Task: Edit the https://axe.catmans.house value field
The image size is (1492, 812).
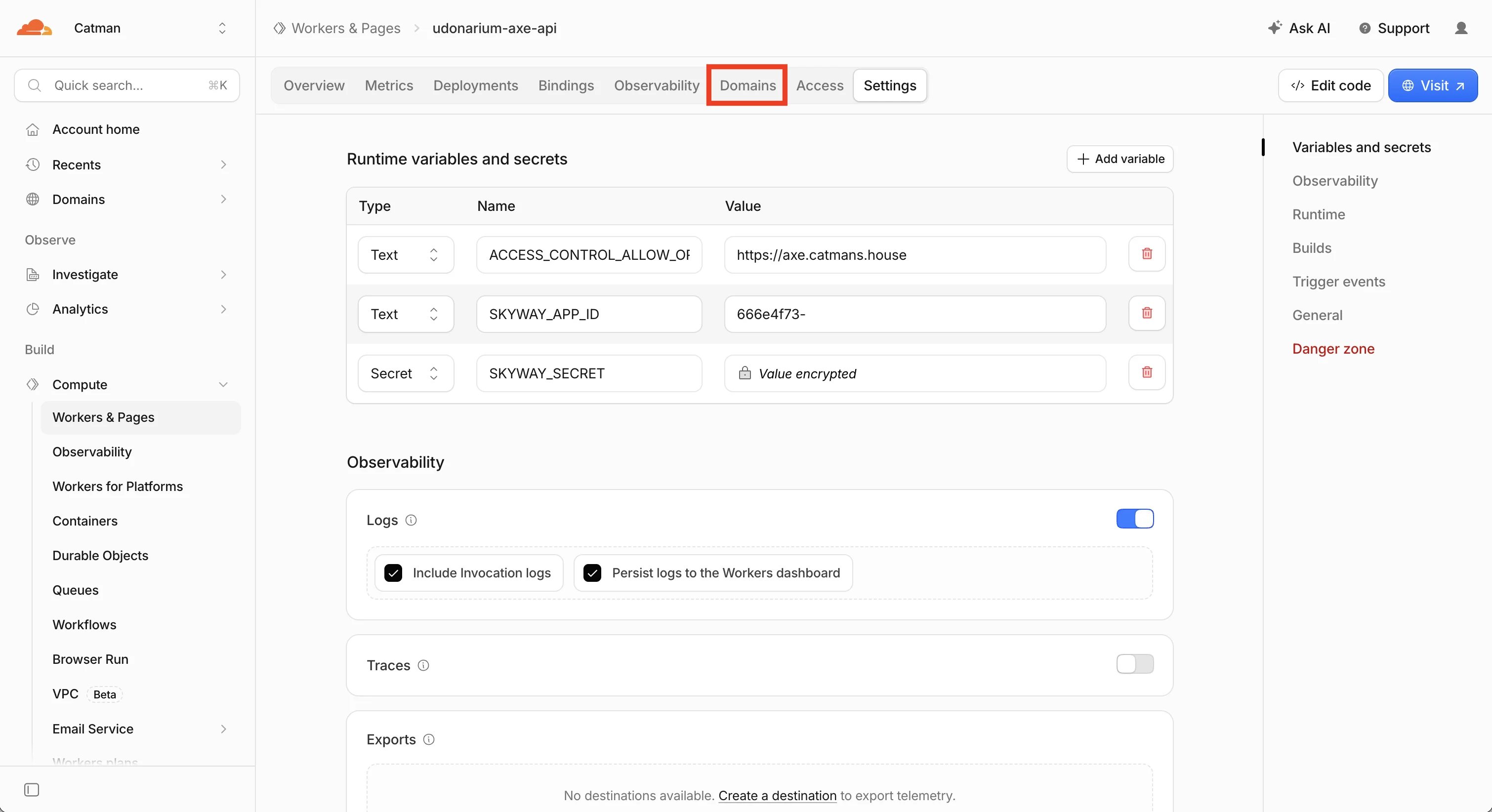Action: (914, 255)
